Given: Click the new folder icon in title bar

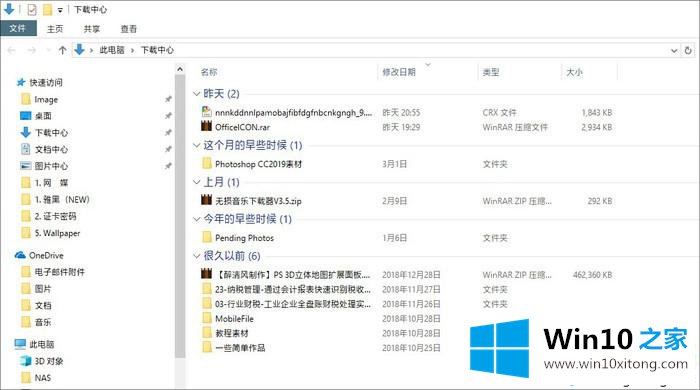Looking at the screenshot, I should (x=47, y=9).
